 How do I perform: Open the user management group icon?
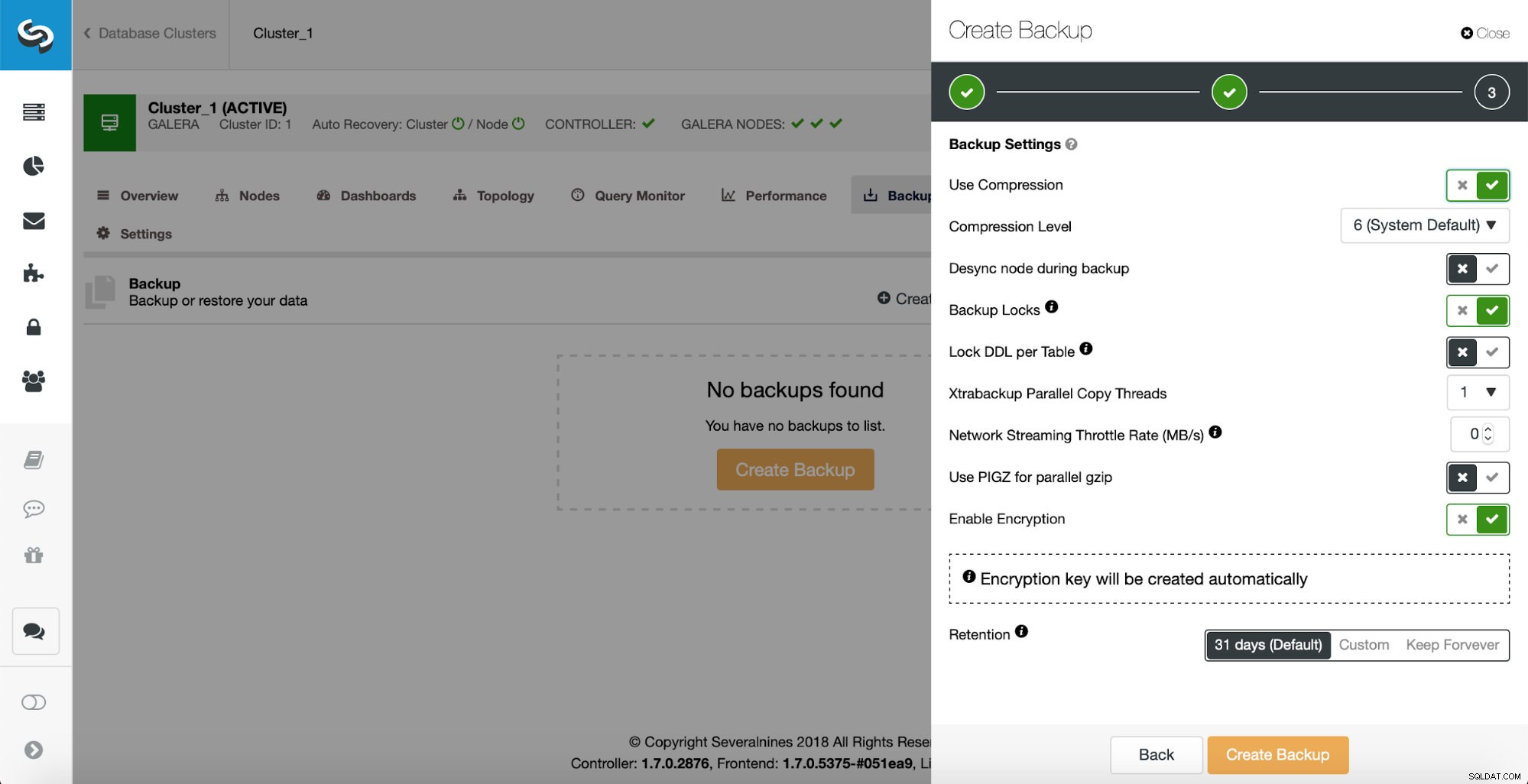point(34,381)
